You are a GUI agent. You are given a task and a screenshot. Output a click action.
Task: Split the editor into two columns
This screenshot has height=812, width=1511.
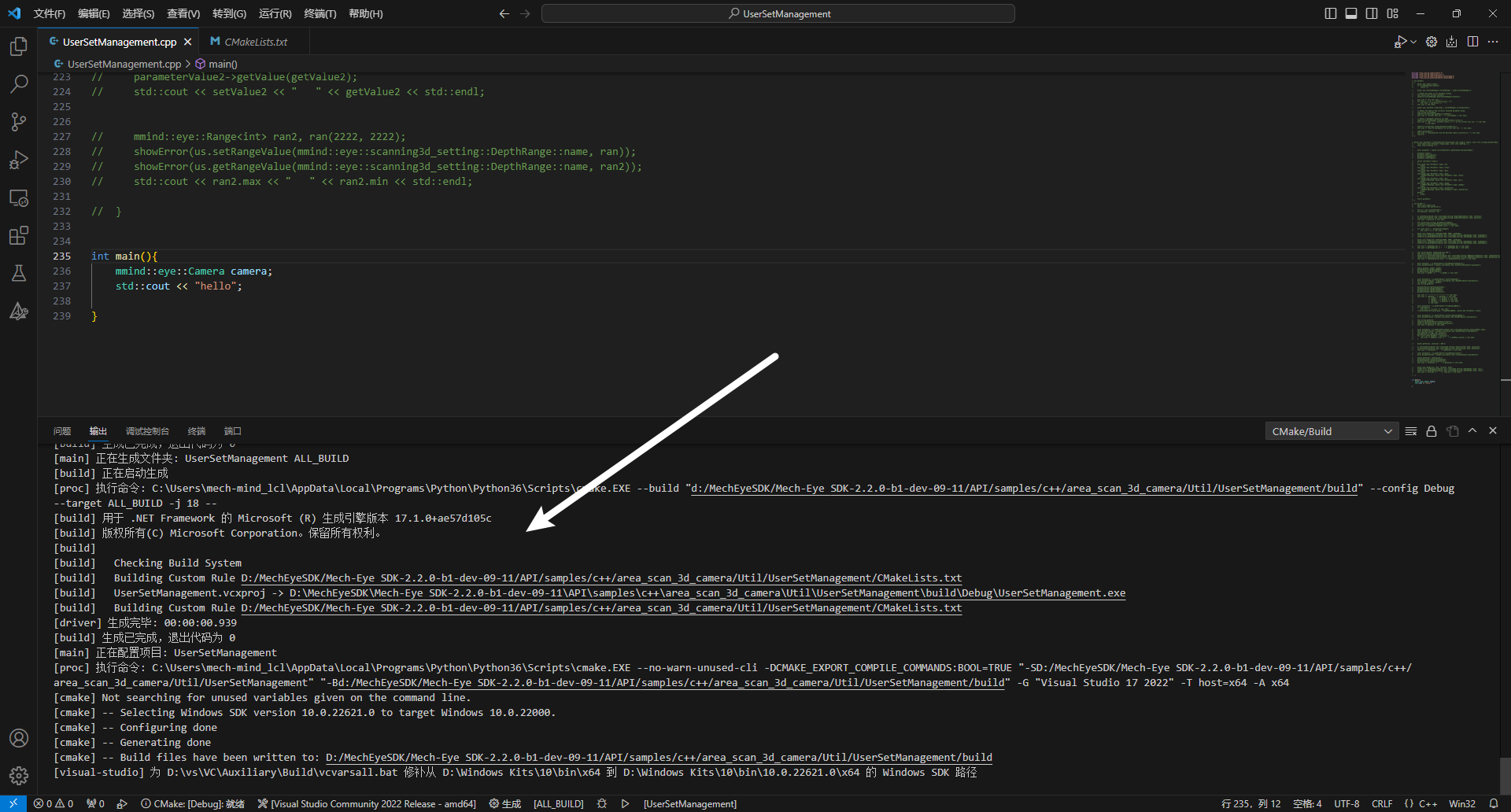1472,42
